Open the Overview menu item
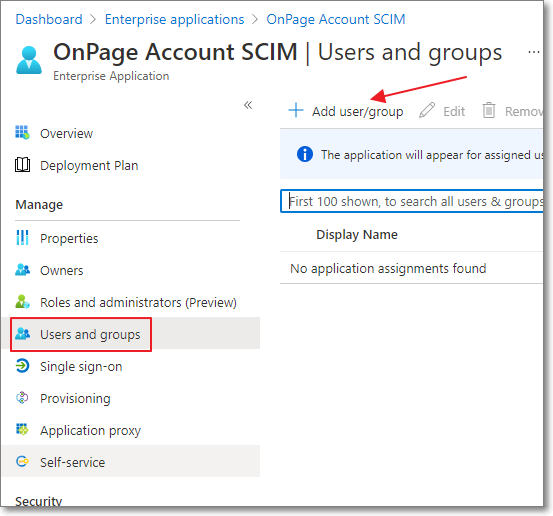The image size is (553, 516). tap(66, 133)
